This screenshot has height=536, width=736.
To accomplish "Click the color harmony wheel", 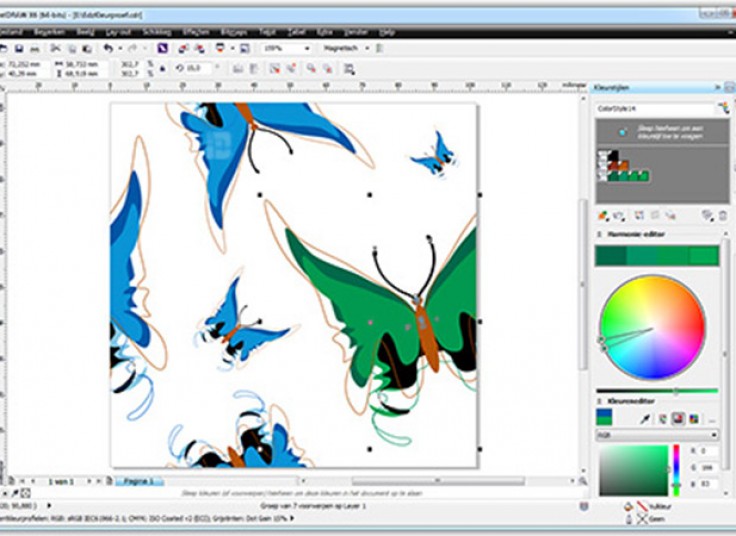I will click(653, 327).
